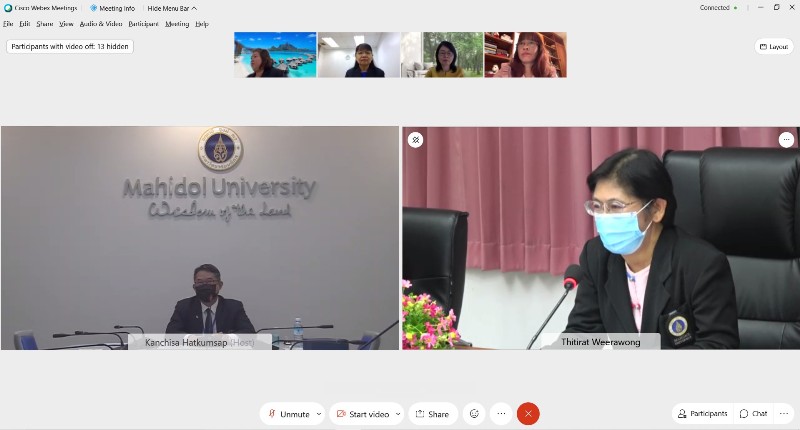
Task: Open the Layout options button
Action: click(x=774, y=46)
